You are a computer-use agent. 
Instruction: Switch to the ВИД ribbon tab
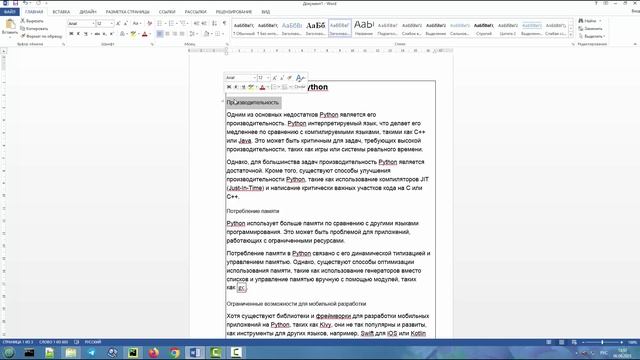[266, 12]
